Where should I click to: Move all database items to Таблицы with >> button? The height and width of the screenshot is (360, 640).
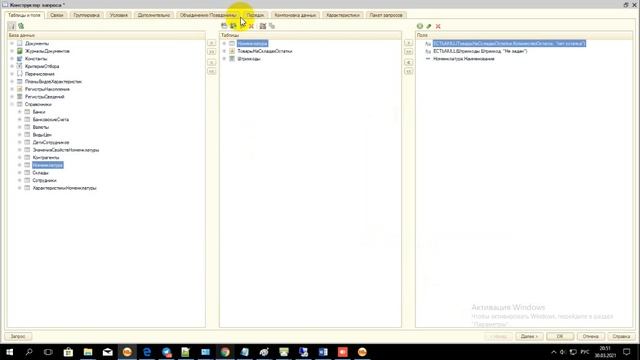pos(211,52)
